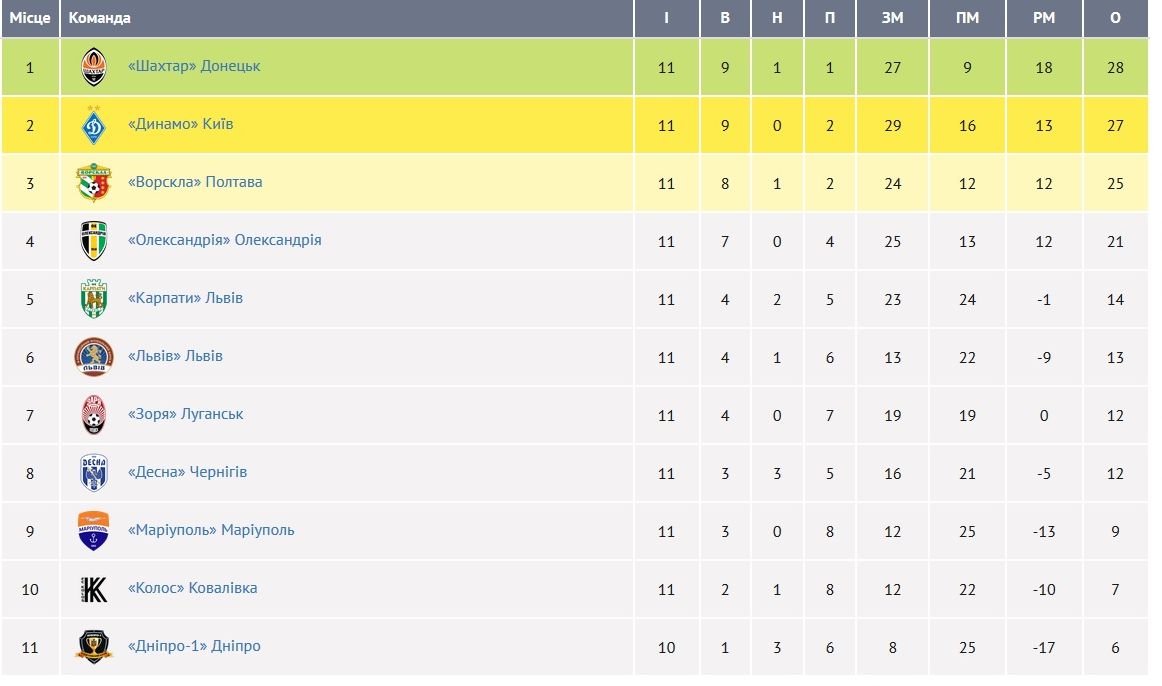
Task: Click the Karpaty Lviv team crest
Action: (94, 299)
